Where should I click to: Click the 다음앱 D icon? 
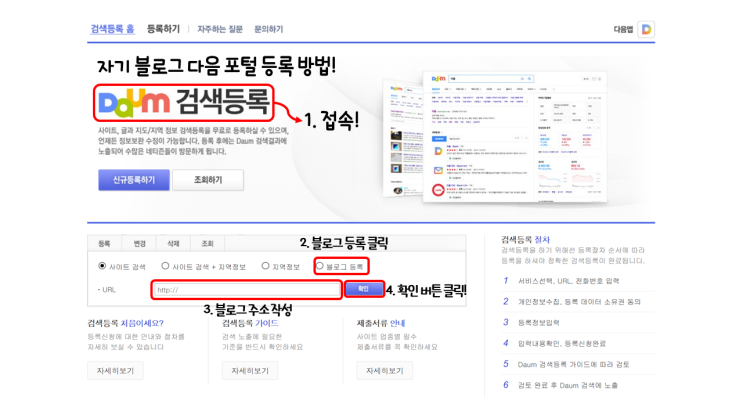[x=646, y=29]
